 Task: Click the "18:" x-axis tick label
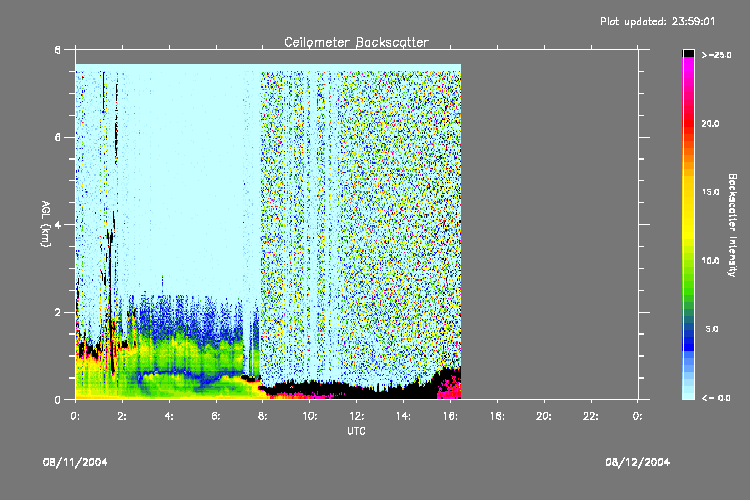(497, 416)
